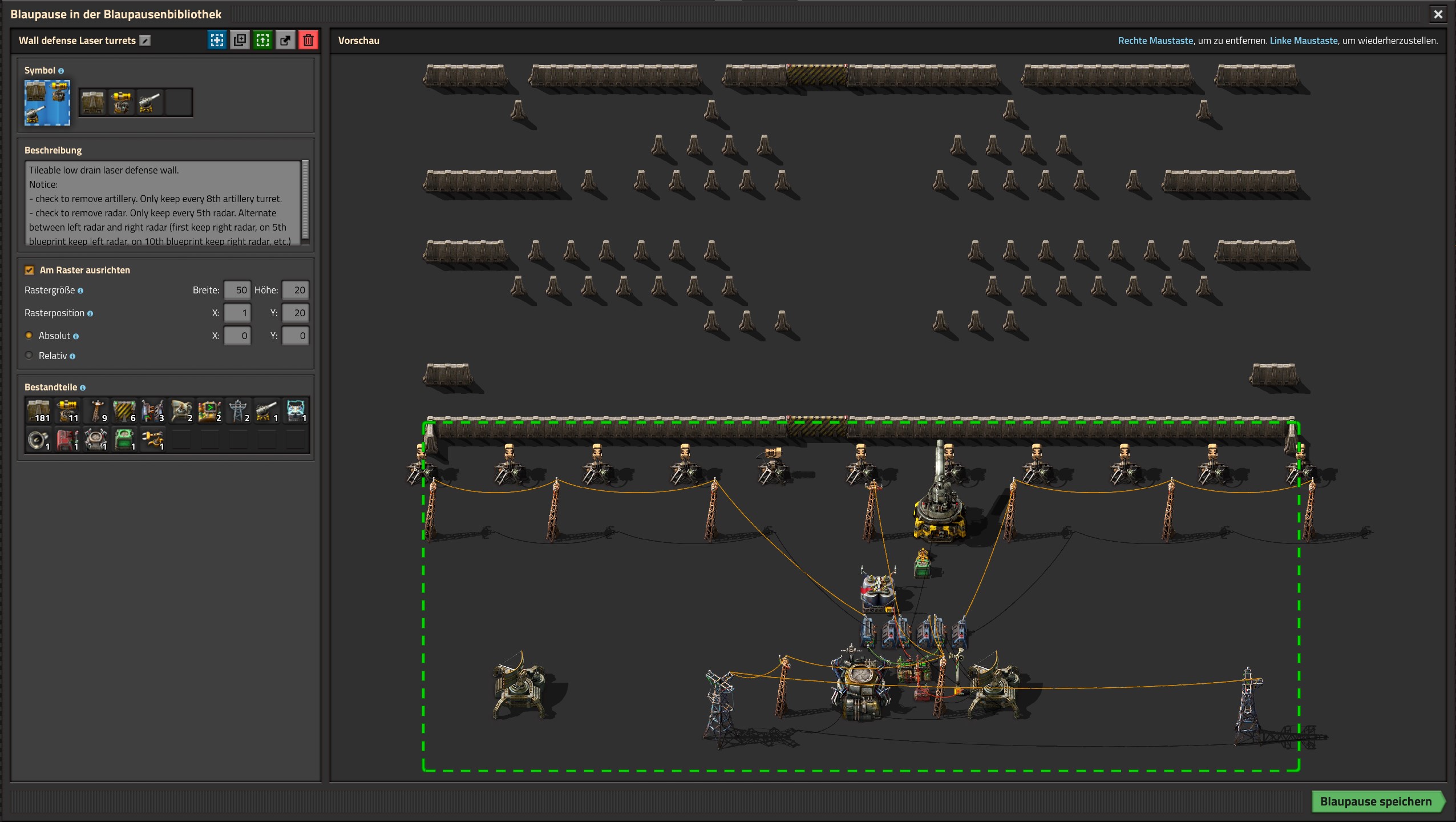Click the large blue blueprint symbol preview

coord(47,102)
